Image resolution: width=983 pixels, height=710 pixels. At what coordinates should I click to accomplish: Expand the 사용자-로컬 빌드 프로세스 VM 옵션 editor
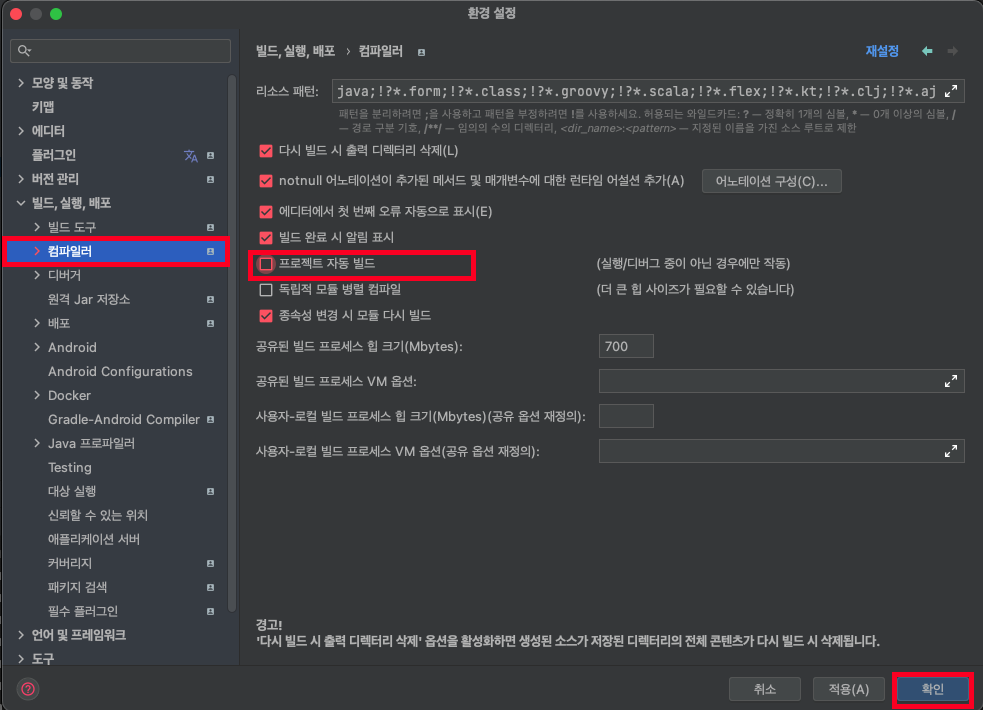951,450
